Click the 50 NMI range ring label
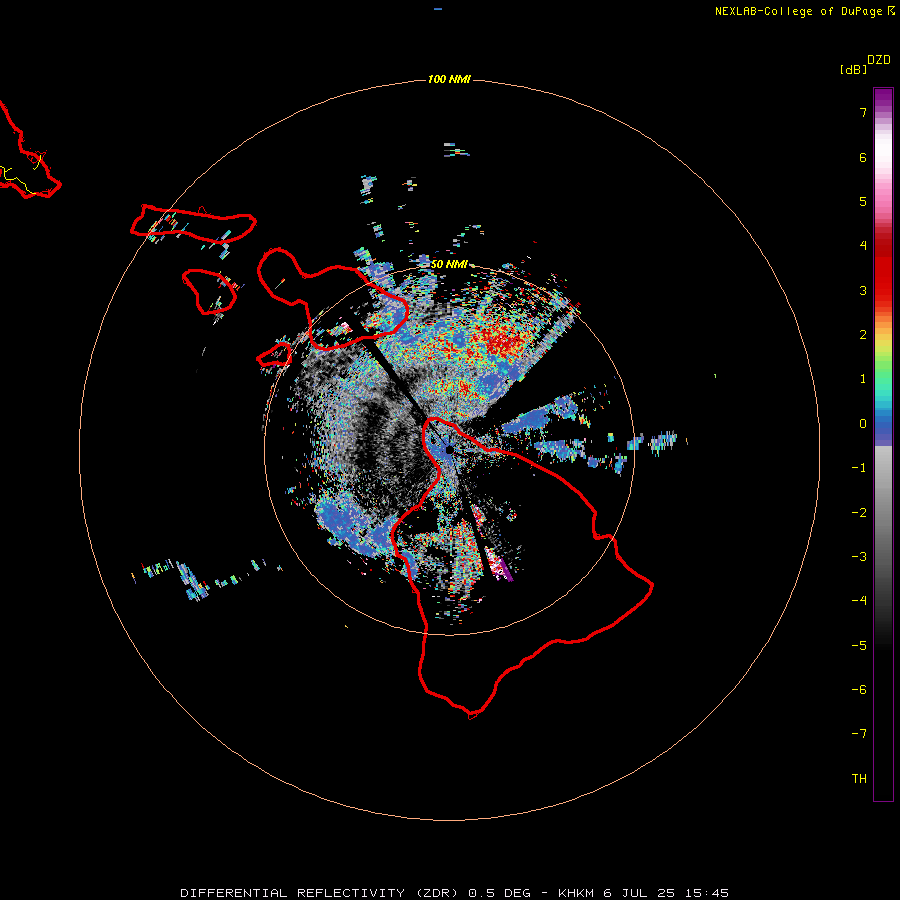 point(449,264)
